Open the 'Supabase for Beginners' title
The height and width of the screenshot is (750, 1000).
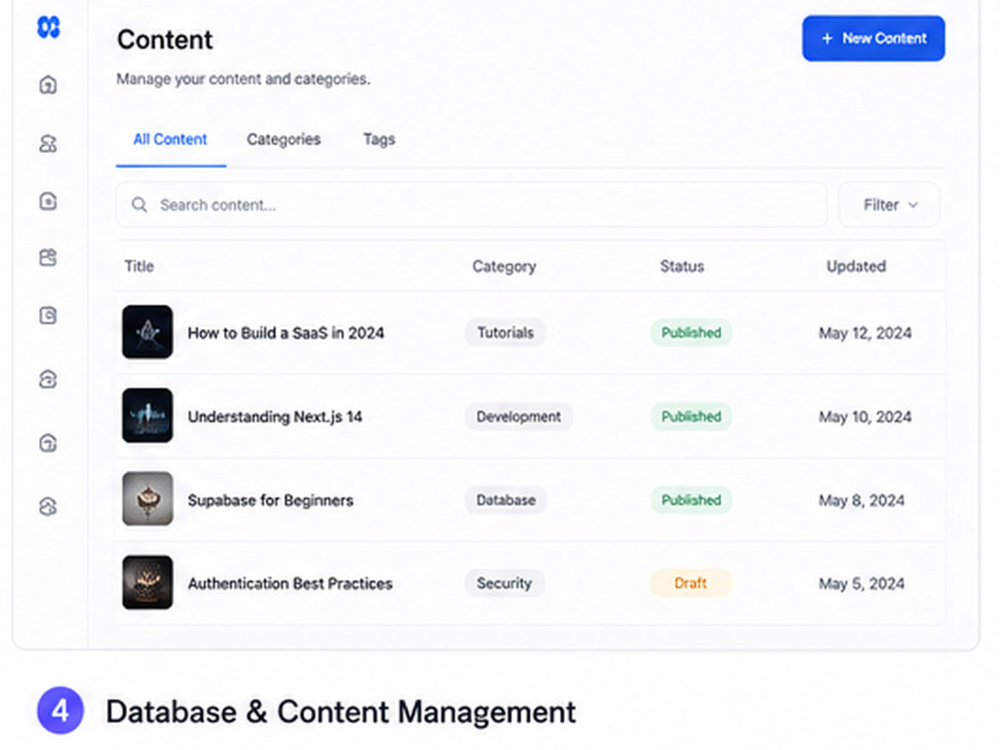coord(270,501)
